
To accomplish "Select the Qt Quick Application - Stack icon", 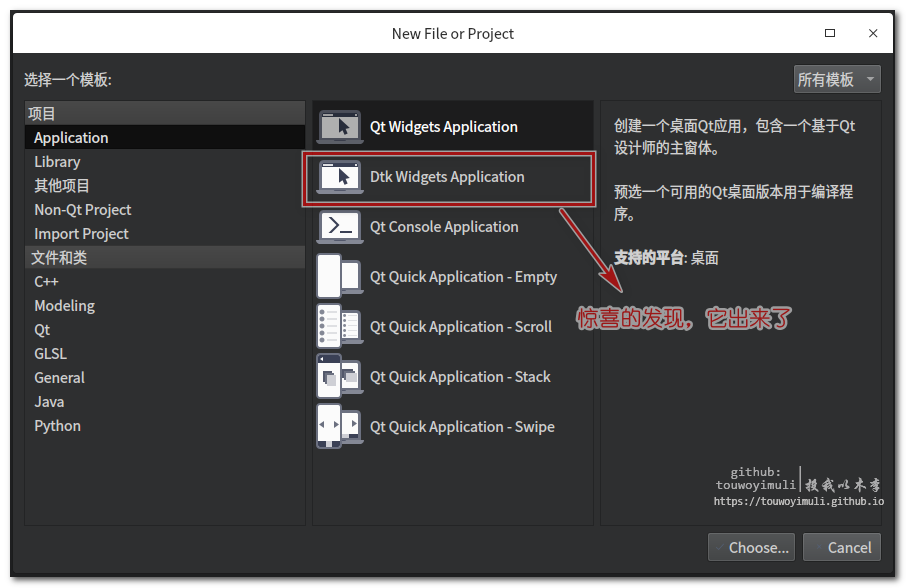I will coord(340,377).
